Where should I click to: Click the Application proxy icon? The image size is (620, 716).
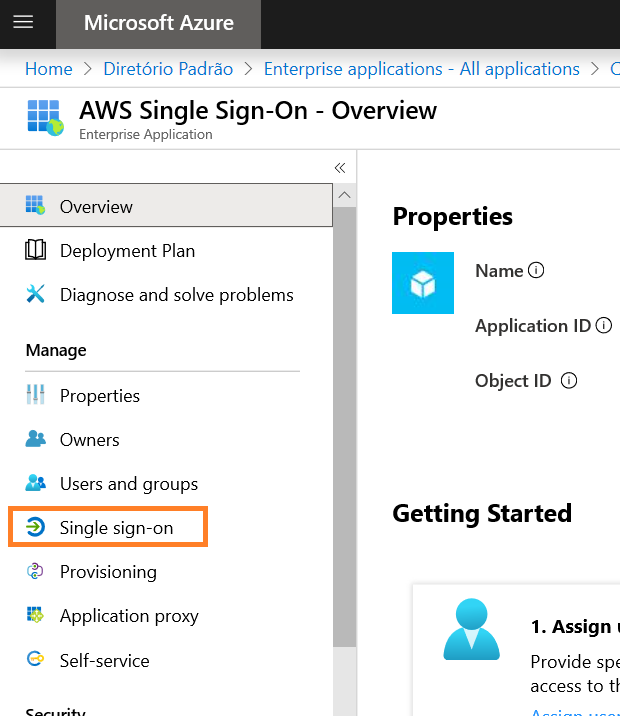point(36,616)
